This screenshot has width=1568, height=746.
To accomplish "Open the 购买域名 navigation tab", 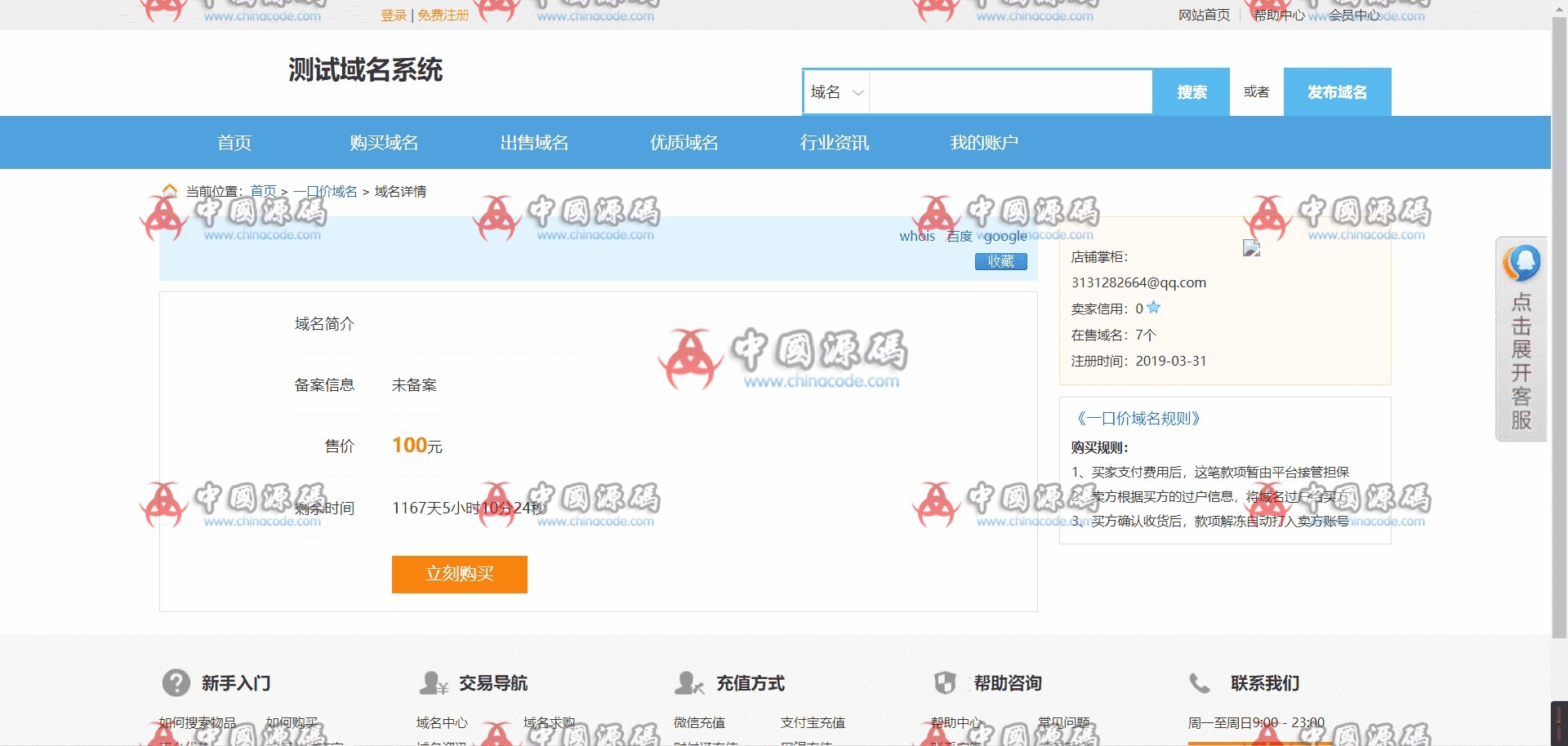I will (384, 143).
